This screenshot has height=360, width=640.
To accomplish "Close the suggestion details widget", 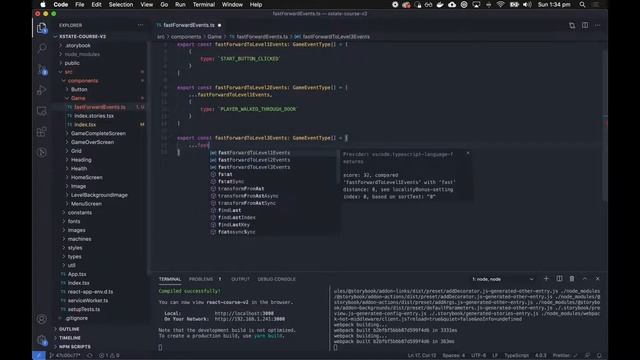I will click(468, 153).
